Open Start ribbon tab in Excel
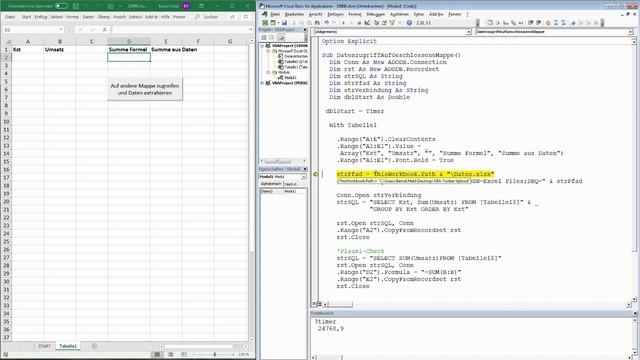 tap(27, 17)
